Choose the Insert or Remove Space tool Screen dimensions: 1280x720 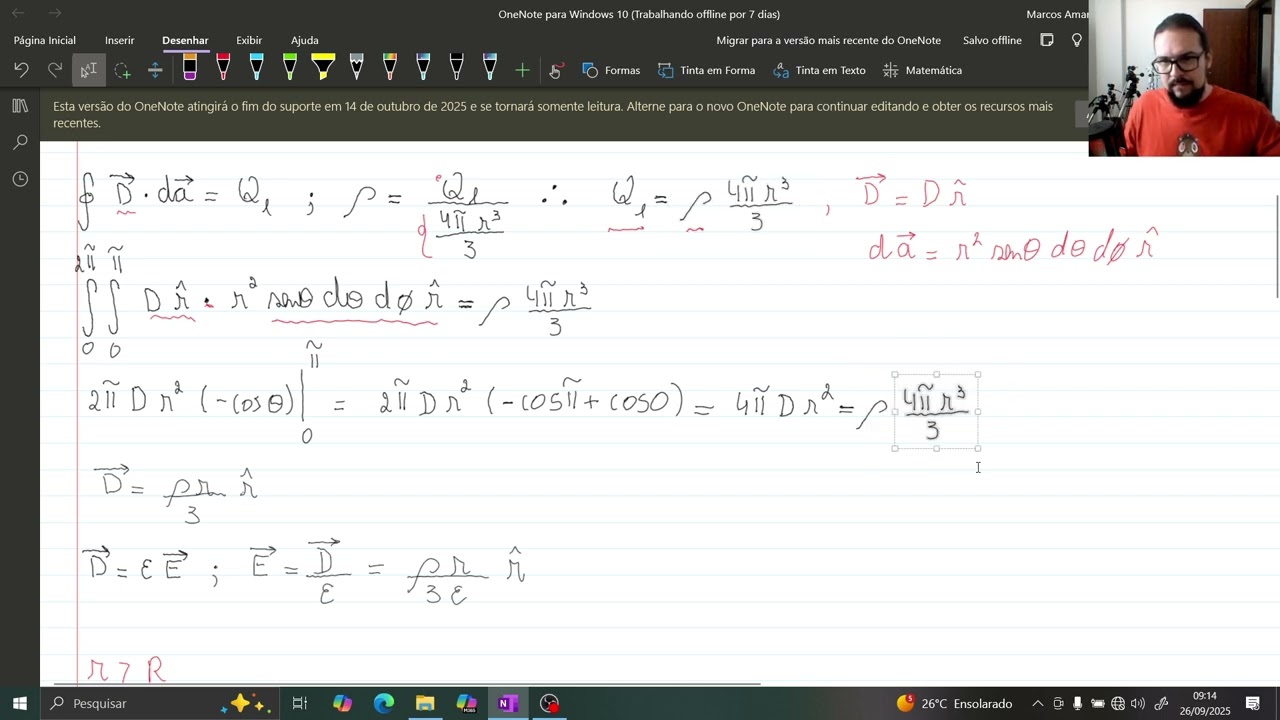pos(155,70)
